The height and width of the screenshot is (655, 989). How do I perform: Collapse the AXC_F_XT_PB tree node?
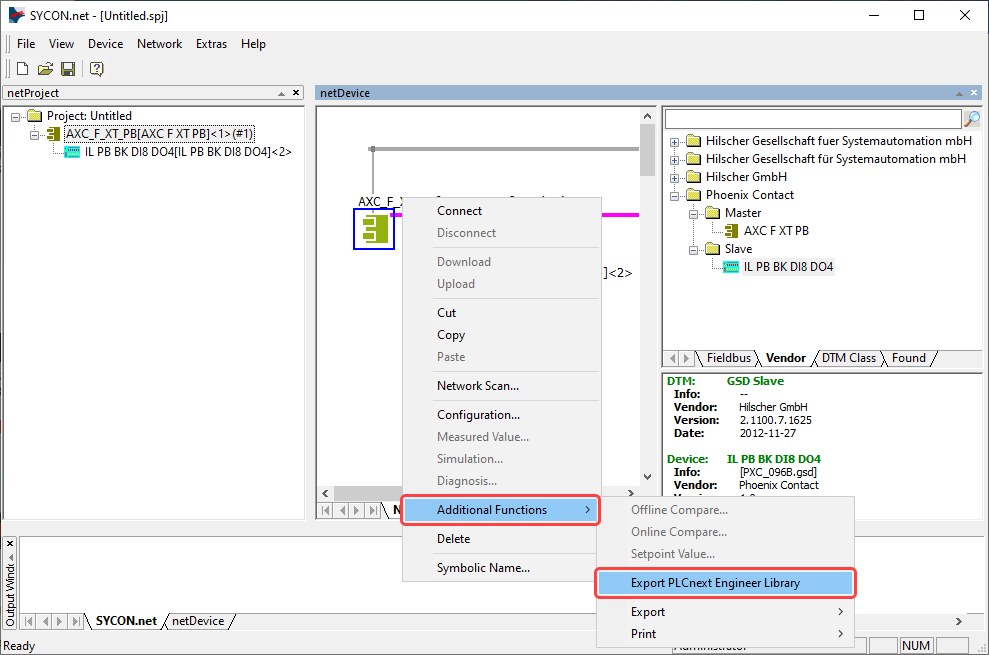34,134
